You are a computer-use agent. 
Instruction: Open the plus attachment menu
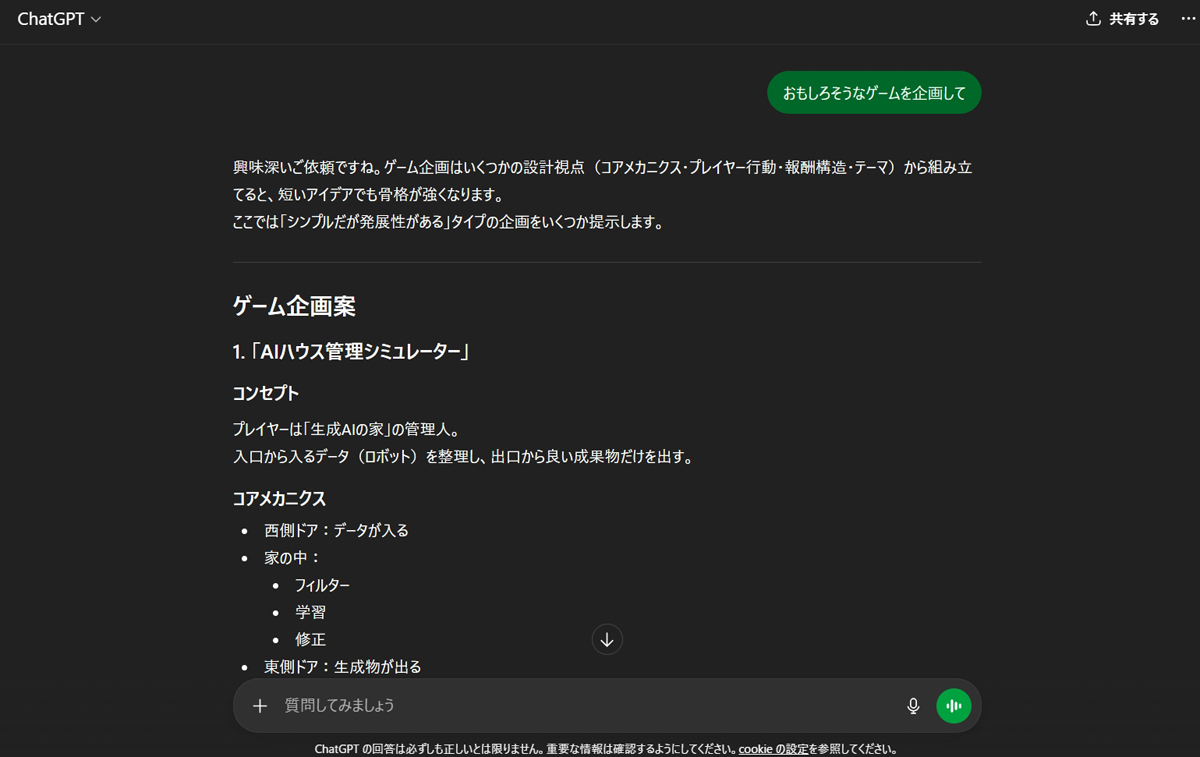coord(260,706)
